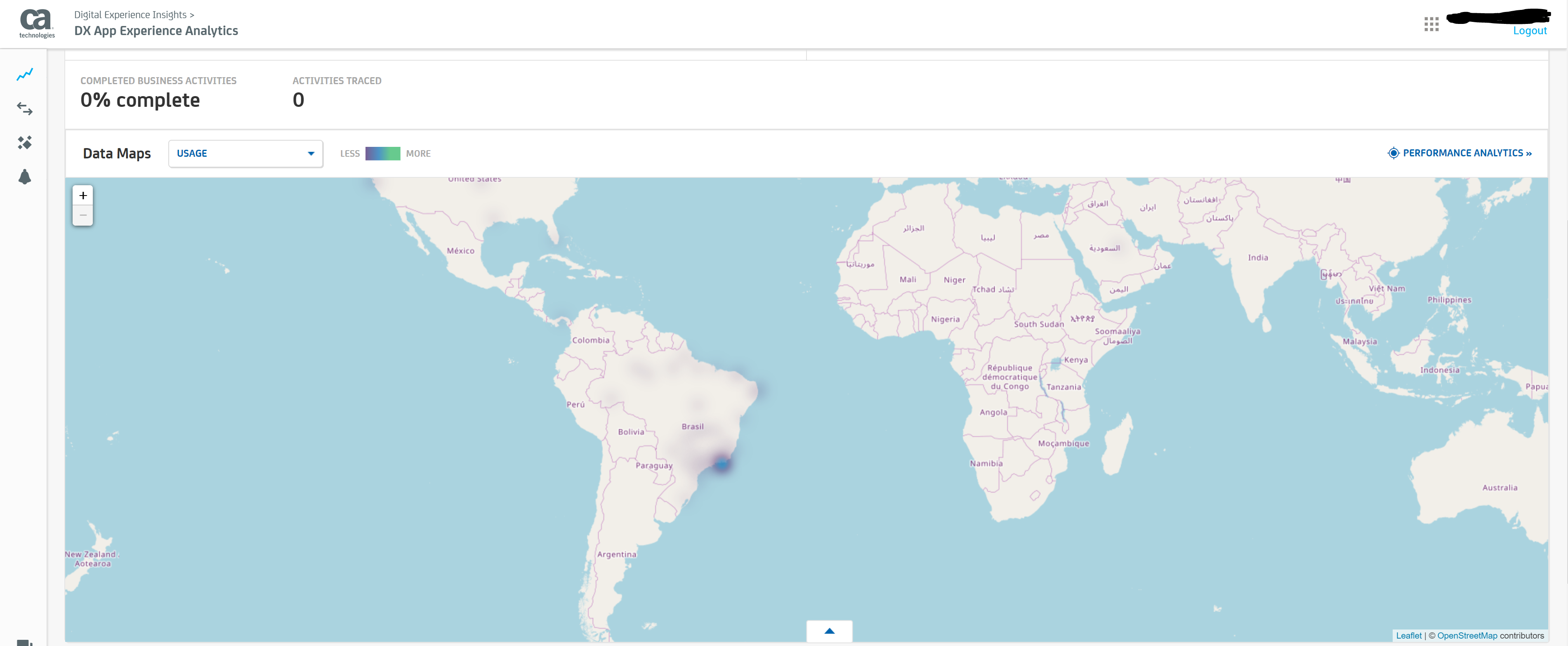Click the usage hotspot on Brazil's coast
This screenshot has height=646, width=1568.
(x=722, y=464)
